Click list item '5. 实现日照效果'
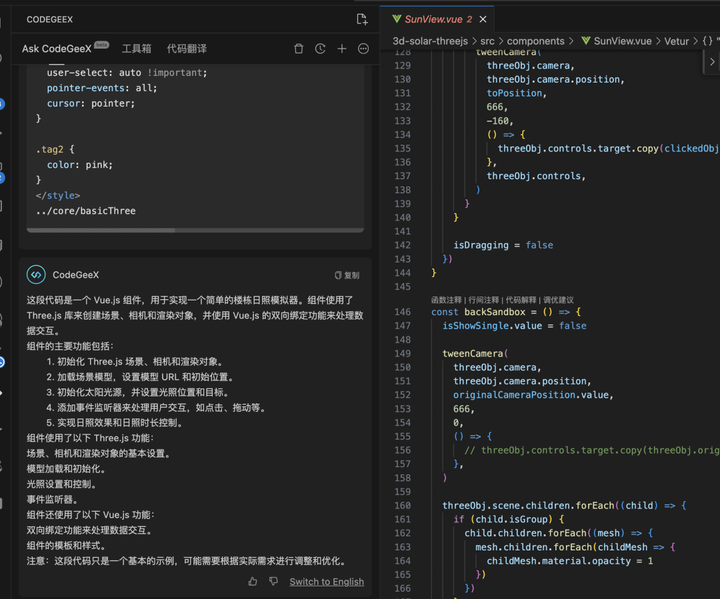The image size is (720, 599). pyautogui.click(x=115, y=423)
